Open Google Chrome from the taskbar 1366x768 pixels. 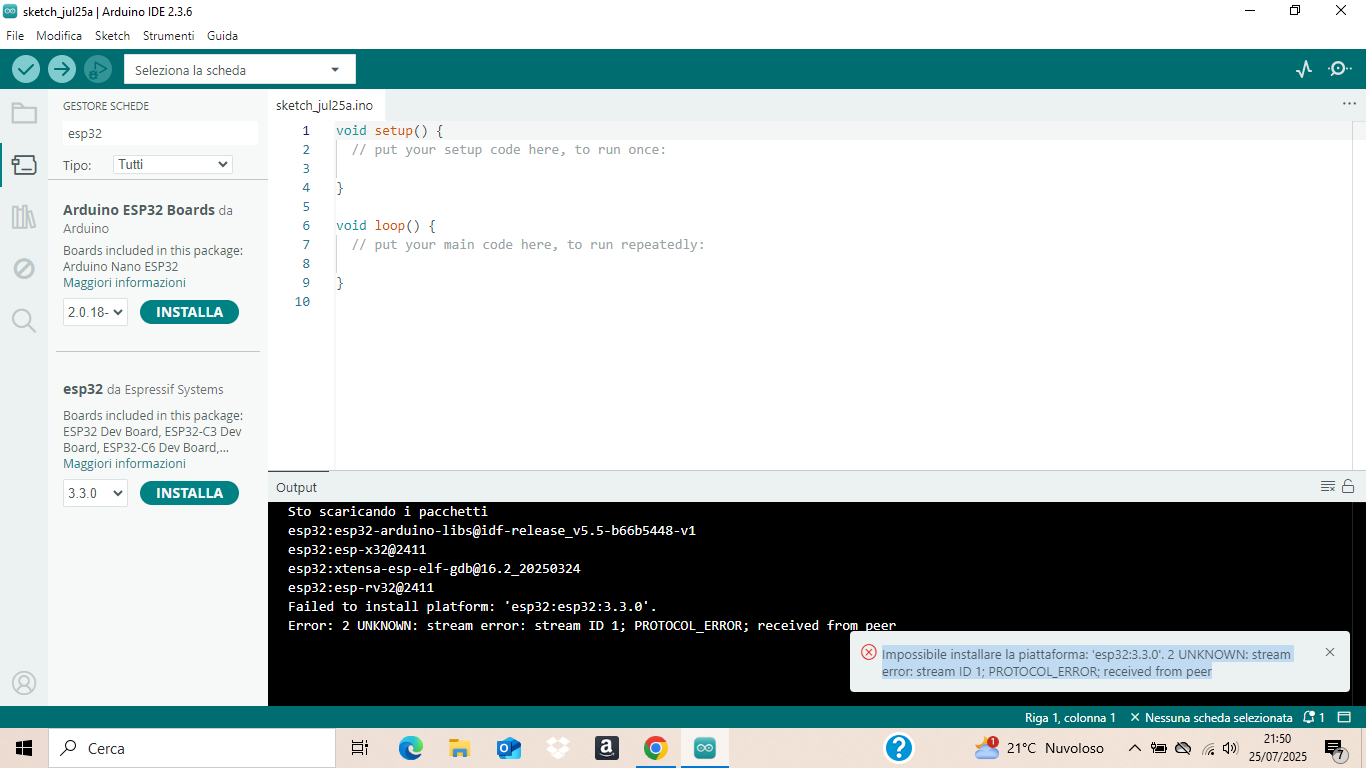[x=655, y=748]
